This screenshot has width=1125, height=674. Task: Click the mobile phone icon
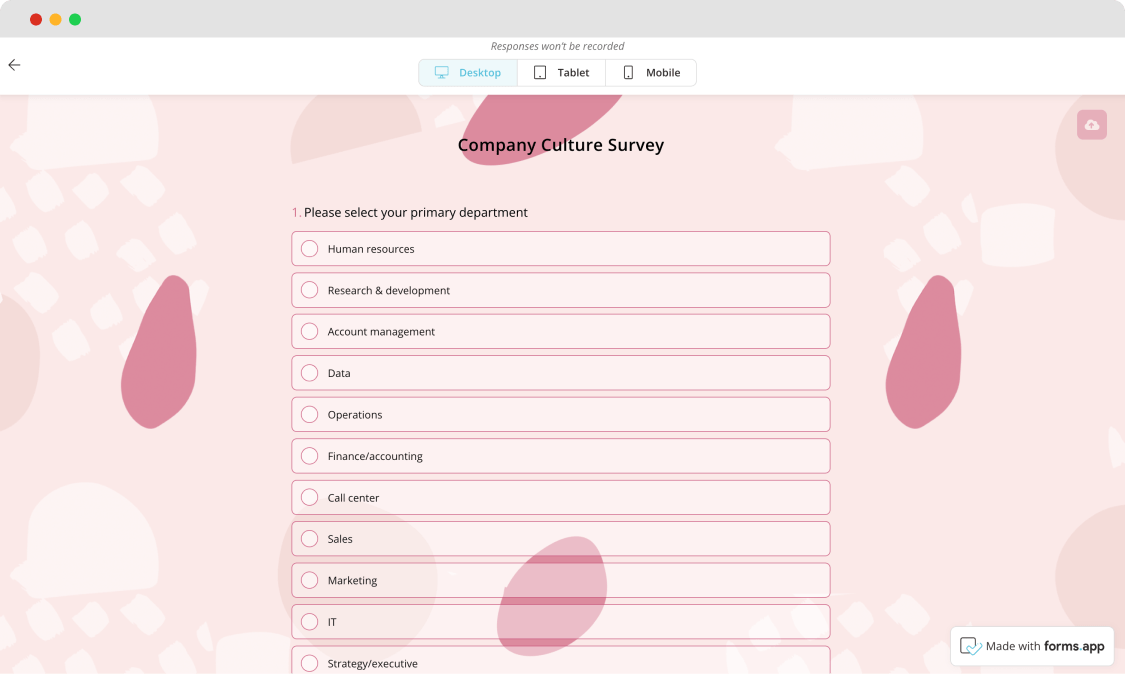(x=628, y=73)
